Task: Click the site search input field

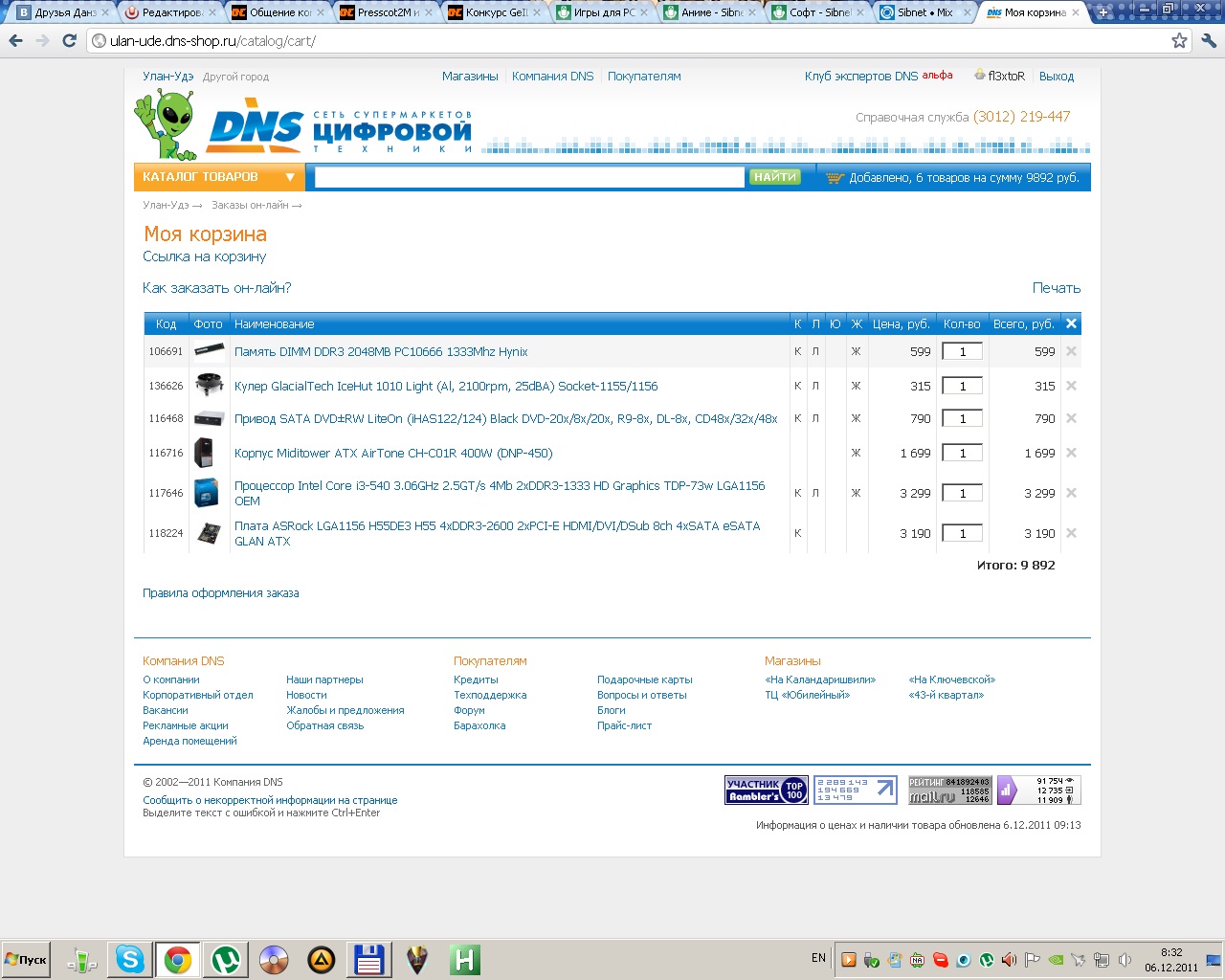Action: pyautogui.click(x=529, y=177)
